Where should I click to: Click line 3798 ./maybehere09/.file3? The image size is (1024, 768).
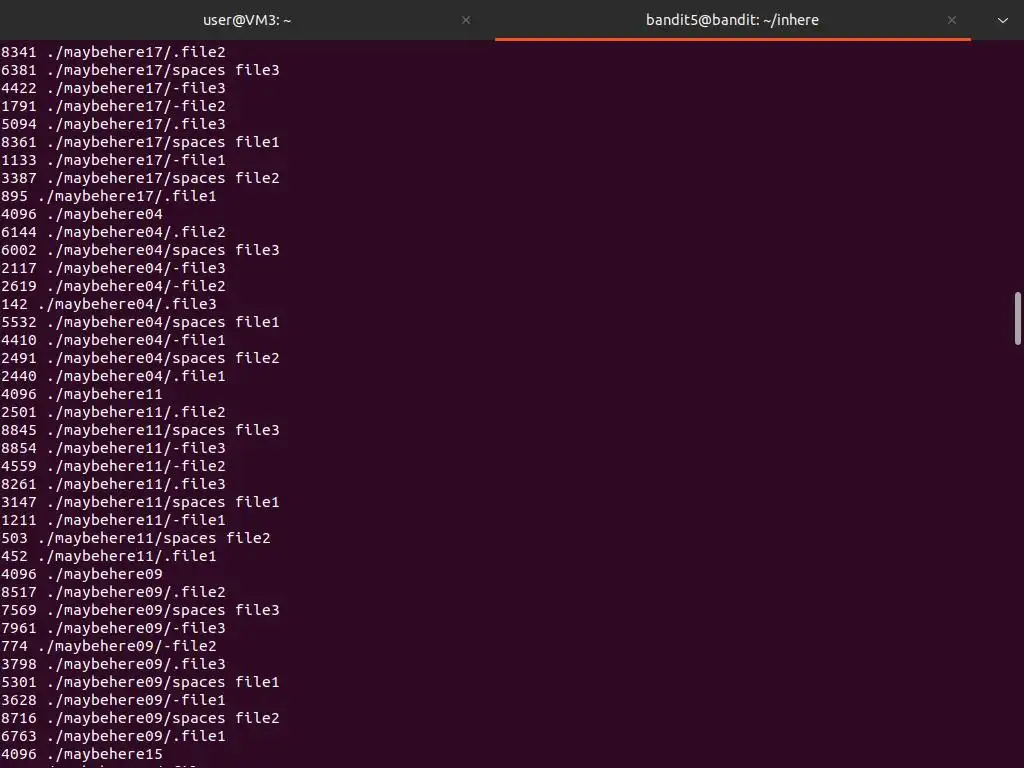pos(113,664)
